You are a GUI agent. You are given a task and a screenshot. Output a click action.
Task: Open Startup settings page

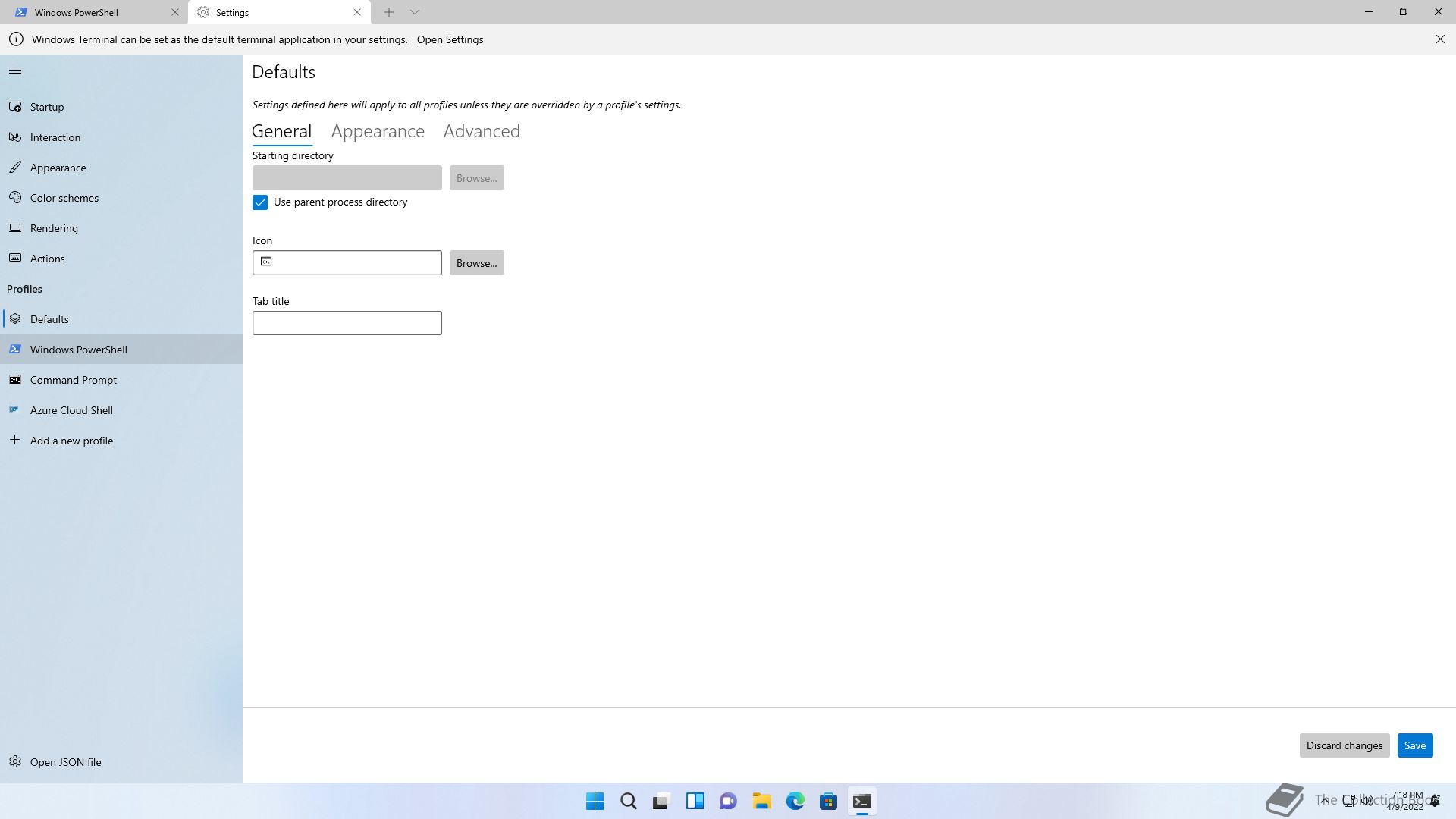pos(121,107)
